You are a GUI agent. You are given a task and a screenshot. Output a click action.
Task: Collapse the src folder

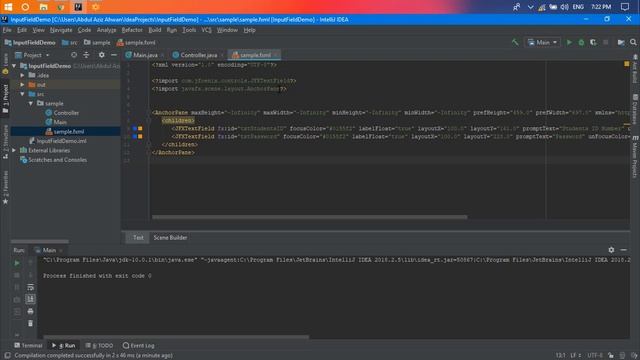click(22, 94)
